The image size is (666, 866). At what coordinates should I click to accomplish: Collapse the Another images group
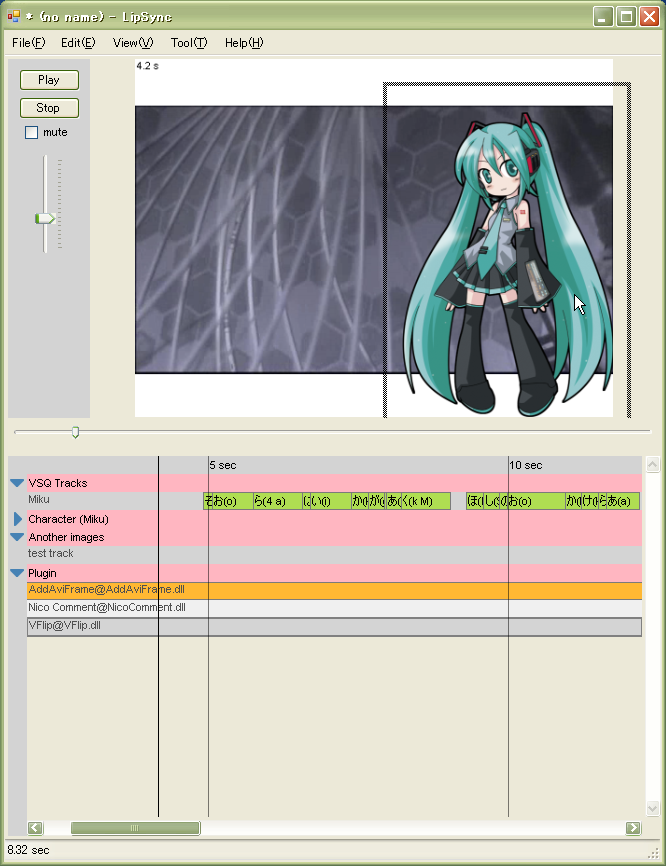click(17, 537)
